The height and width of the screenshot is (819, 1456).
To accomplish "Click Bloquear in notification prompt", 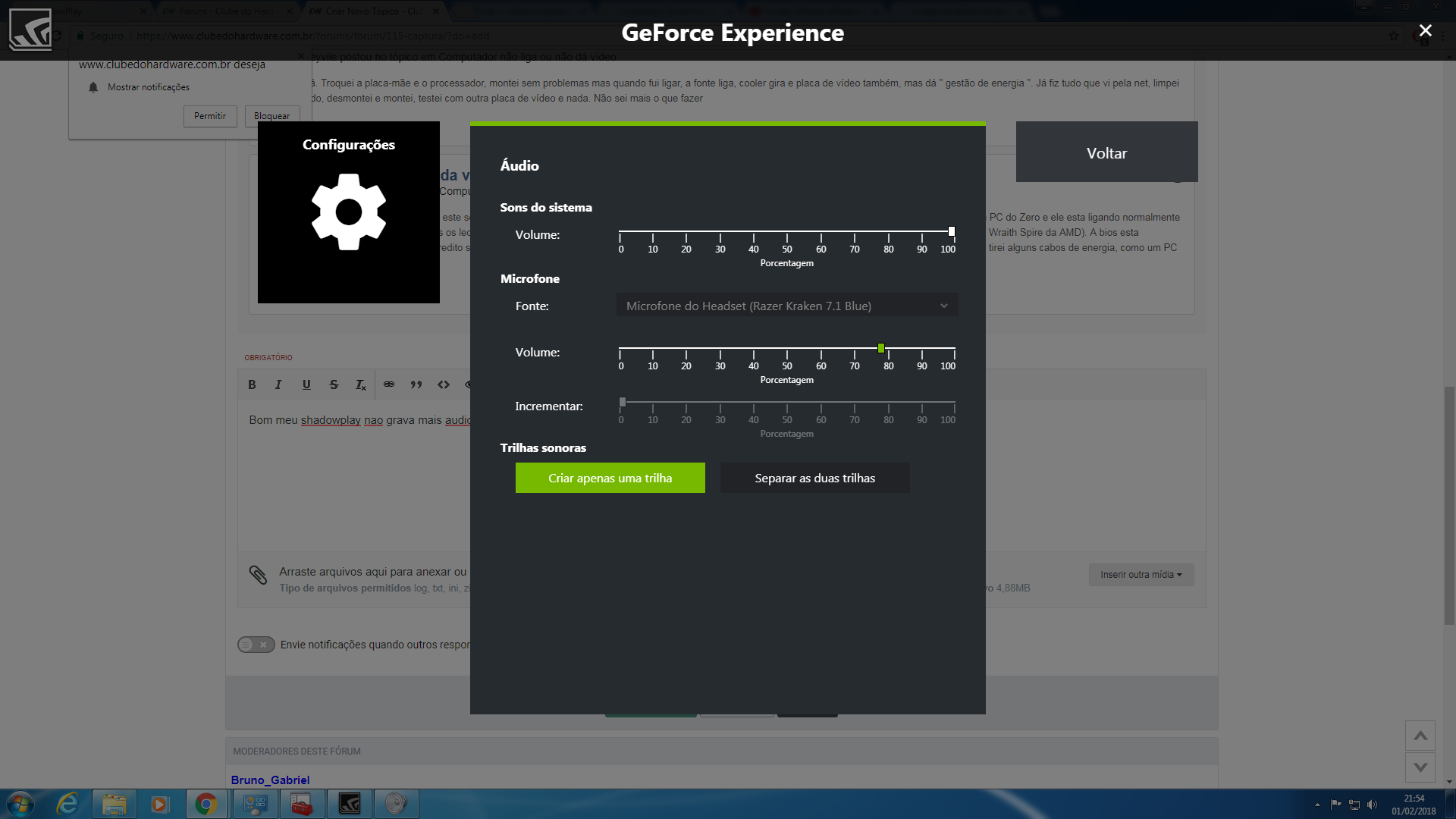I will (x=272, y=116).
